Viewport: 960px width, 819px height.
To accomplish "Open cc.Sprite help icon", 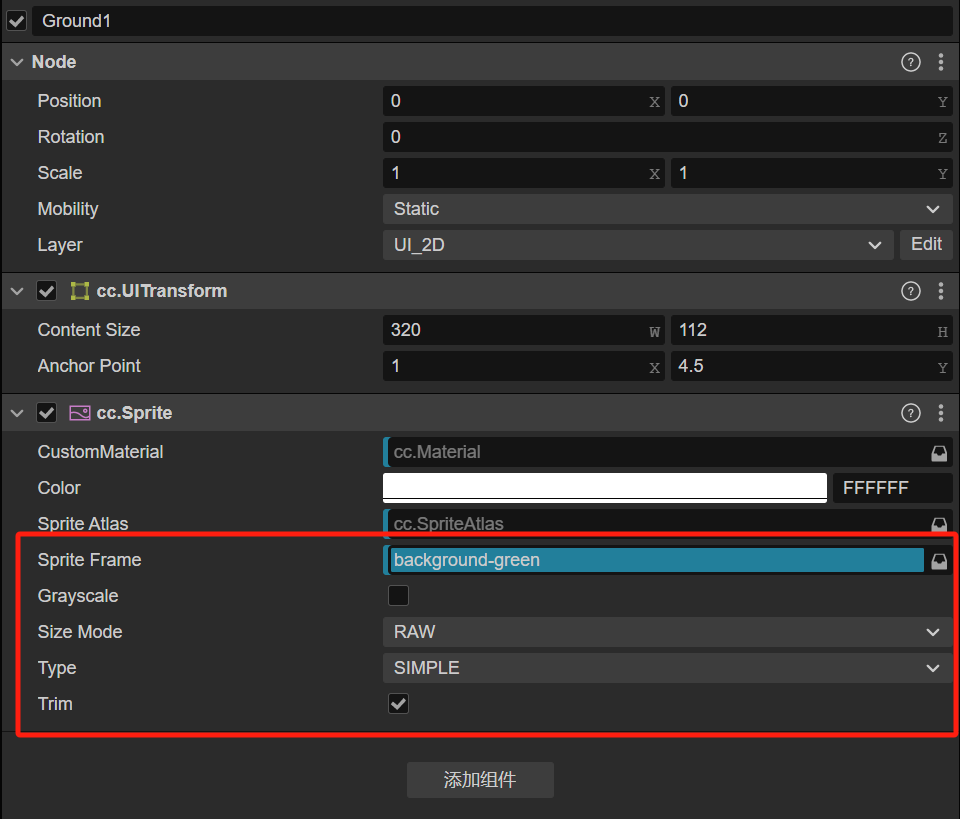I will (910, 413).
